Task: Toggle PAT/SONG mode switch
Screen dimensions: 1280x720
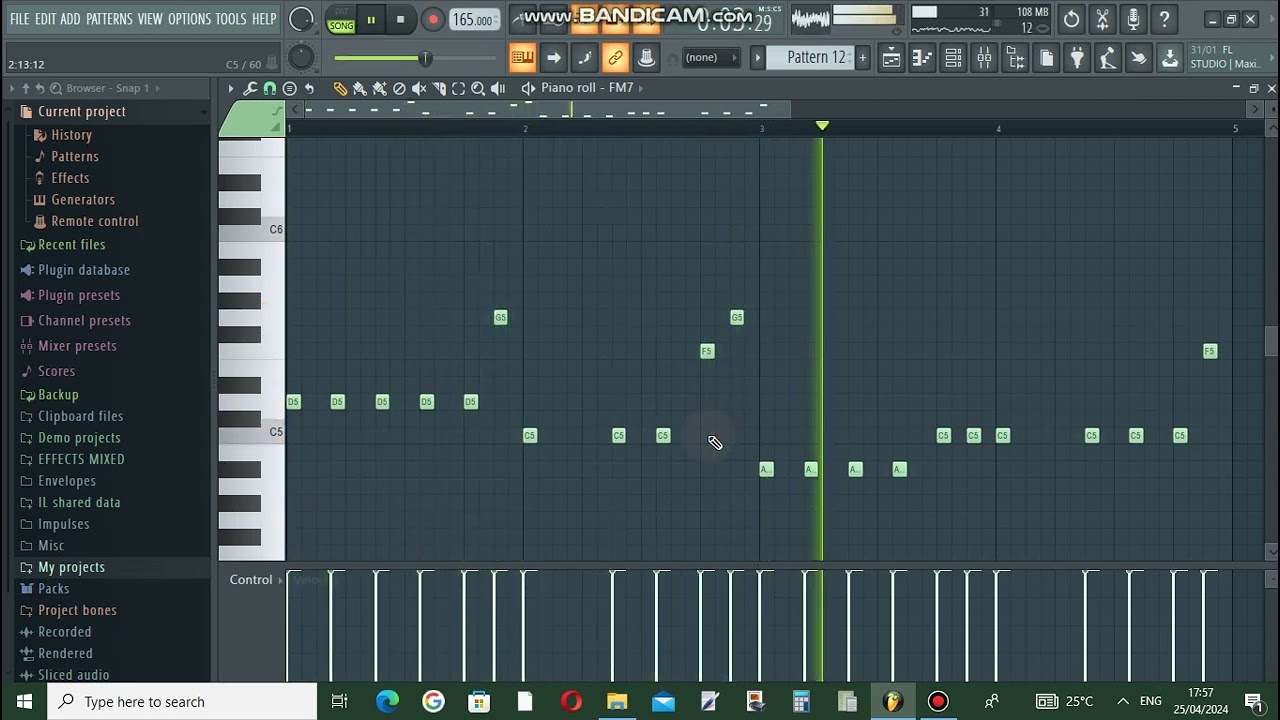Action: [341, 19]
